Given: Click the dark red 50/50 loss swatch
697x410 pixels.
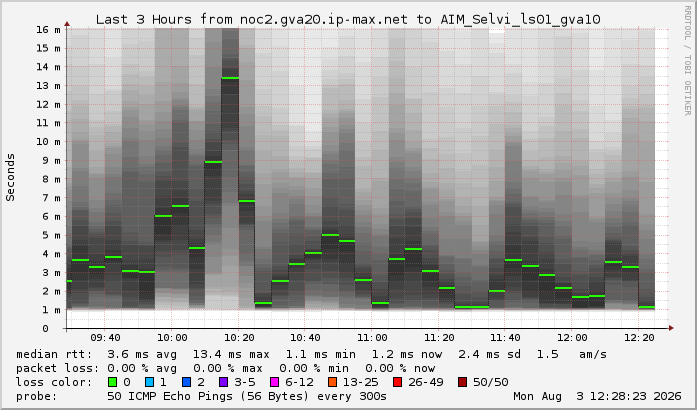Looking at the screenshot, I should pos(462,382).
